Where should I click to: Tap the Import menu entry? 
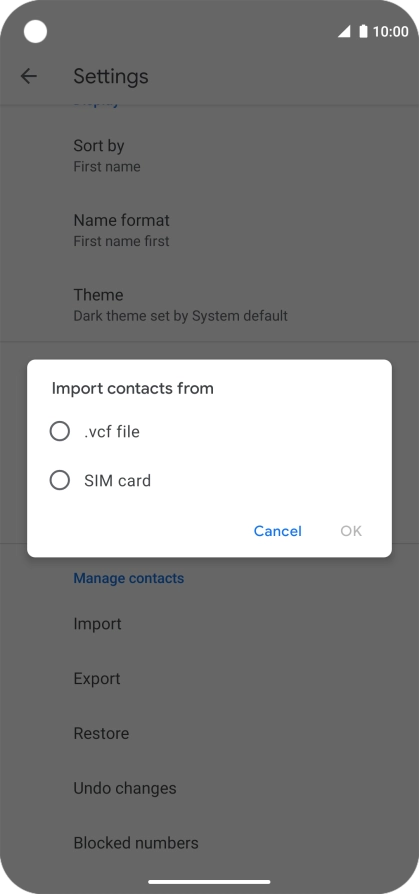tap(209, 624)
